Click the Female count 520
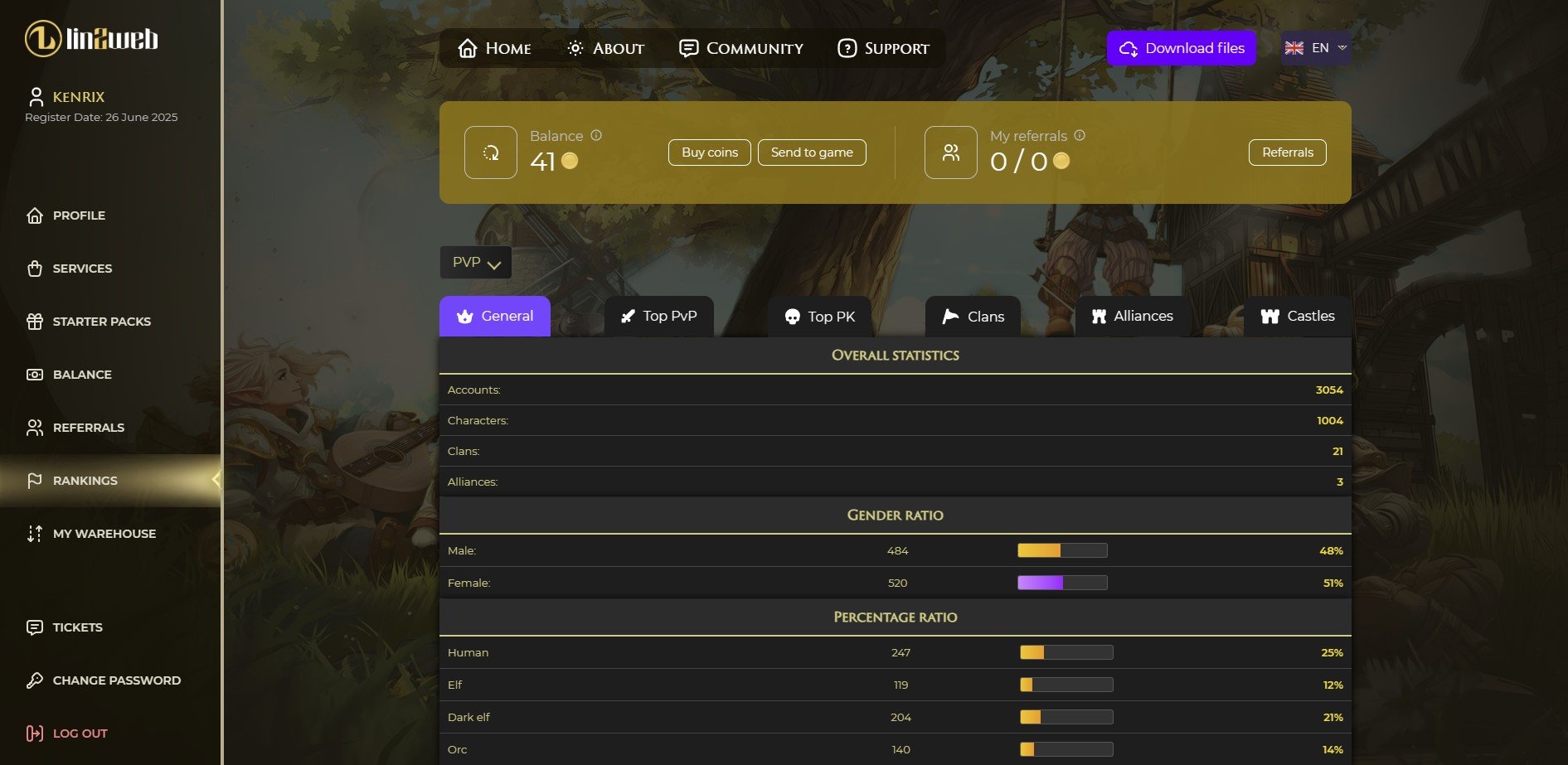The height and width of the screenshot is (765, 1568). 897,583
